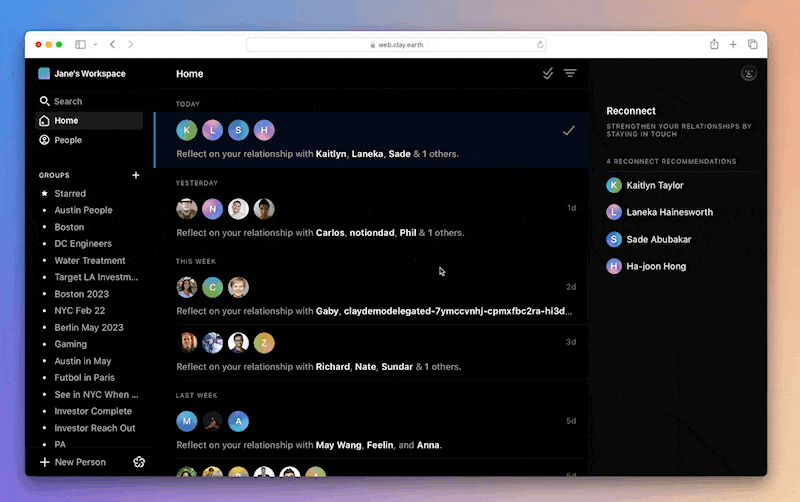
Task: Click the N avatar in Yesterday row
Action: 212,209
